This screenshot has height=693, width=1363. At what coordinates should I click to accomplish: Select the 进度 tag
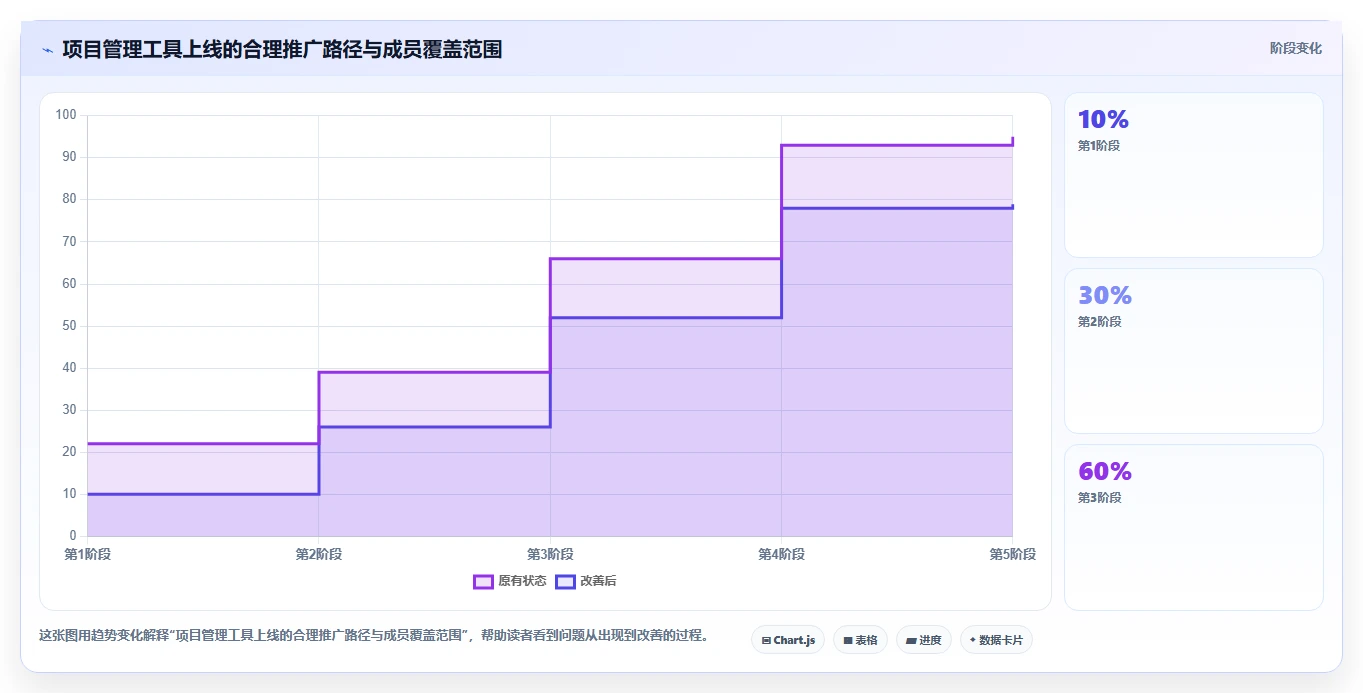coord(924,640)
